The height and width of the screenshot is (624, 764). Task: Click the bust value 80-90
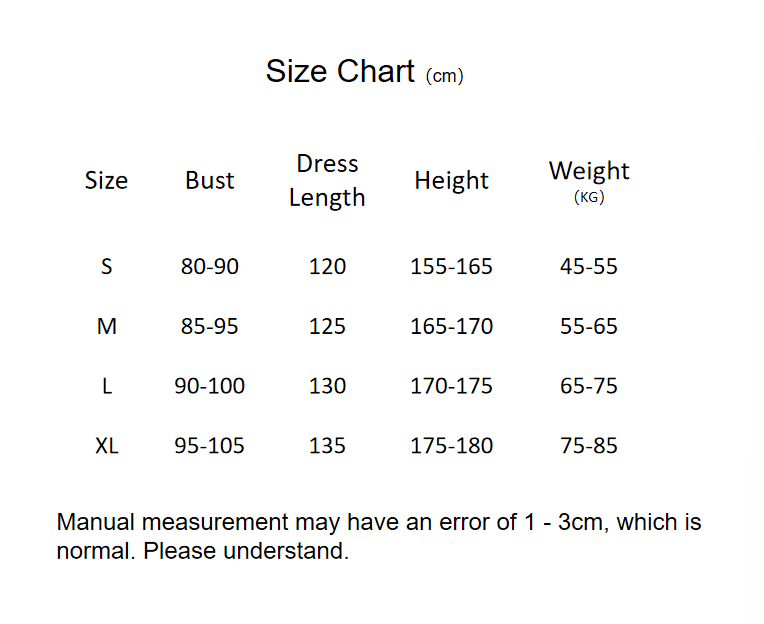210,266
